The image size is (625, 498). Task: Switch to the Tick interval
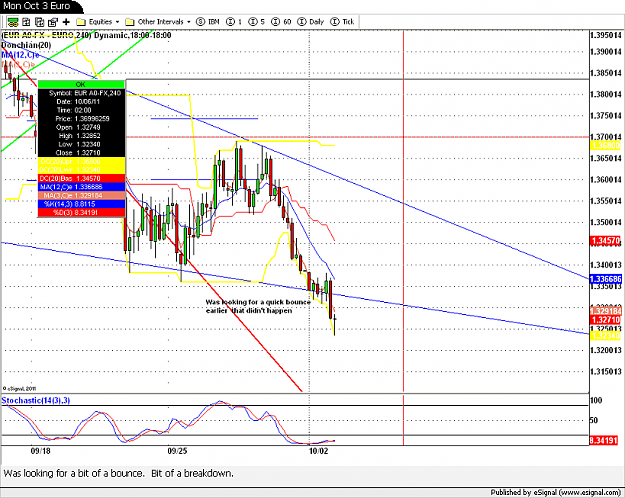coord(342,22)
